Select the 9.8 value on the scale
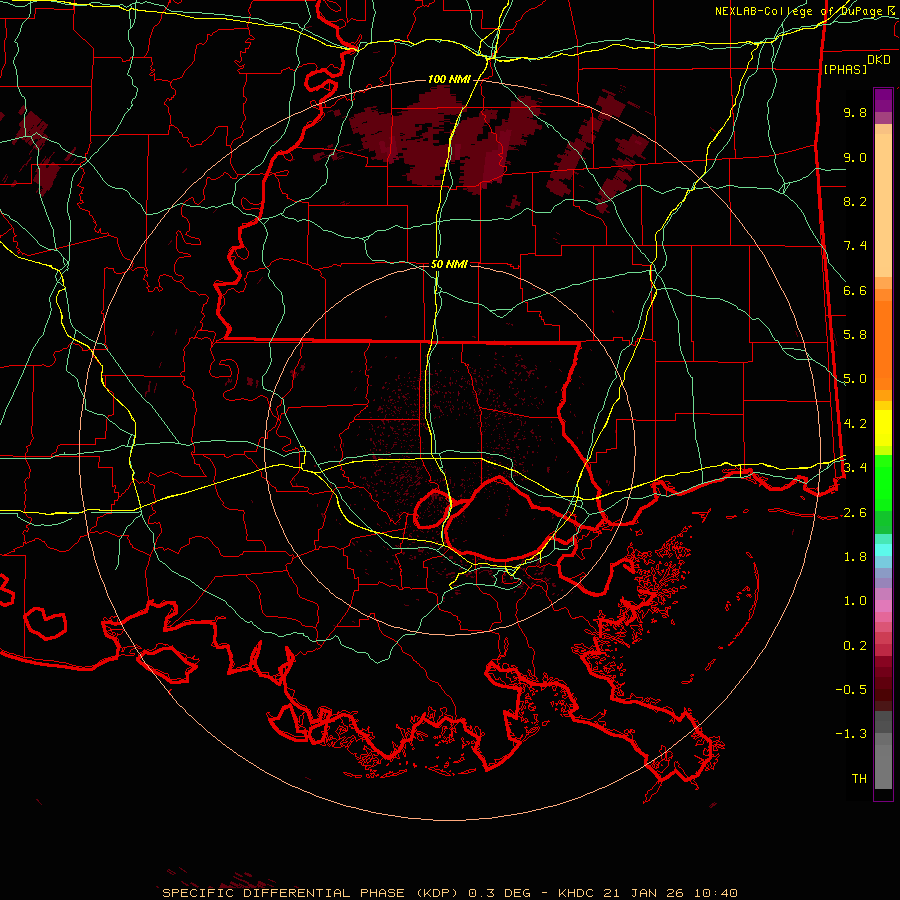This screenshot has height=900, width=900. (x=855, y=112)
